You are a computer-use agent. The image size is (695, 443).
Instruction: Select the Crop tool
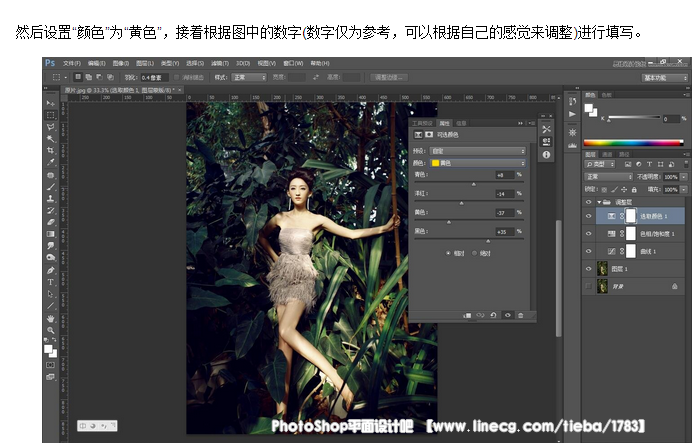coord(51,150)
